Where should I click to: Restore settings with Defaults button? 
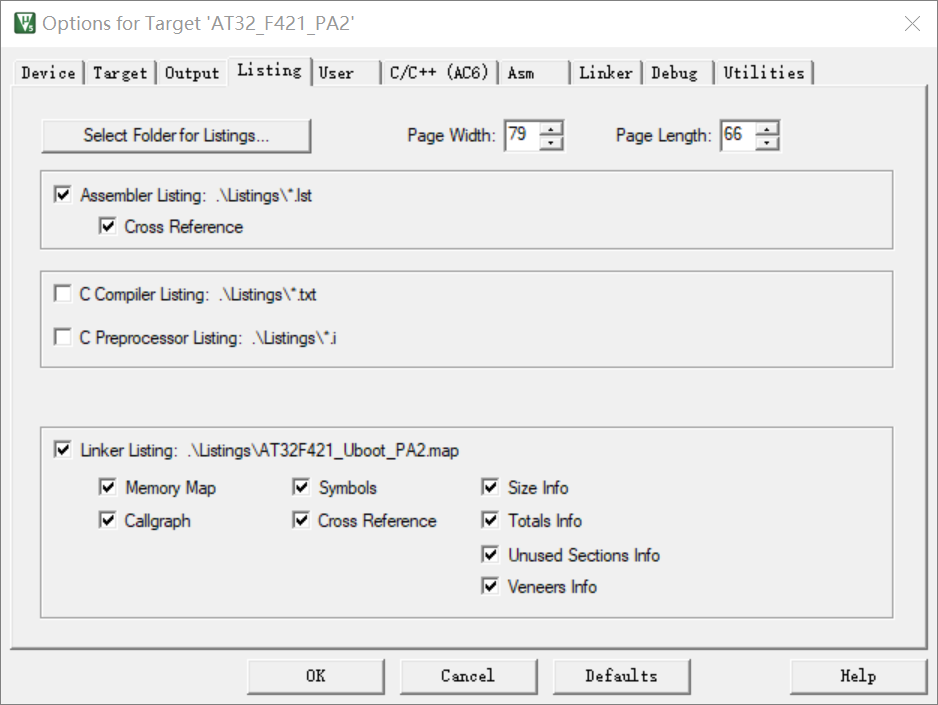[622, 676]
